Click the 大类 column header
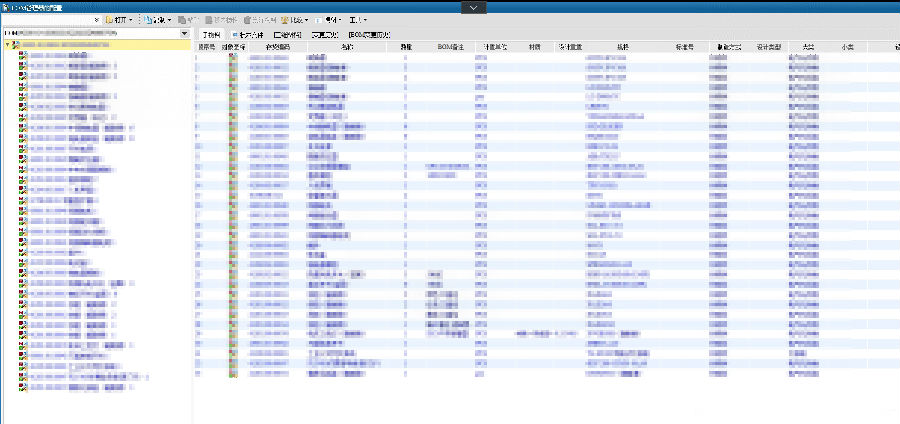Image resolution: width=900 pixels, height=424 pixels. point(808,47)
